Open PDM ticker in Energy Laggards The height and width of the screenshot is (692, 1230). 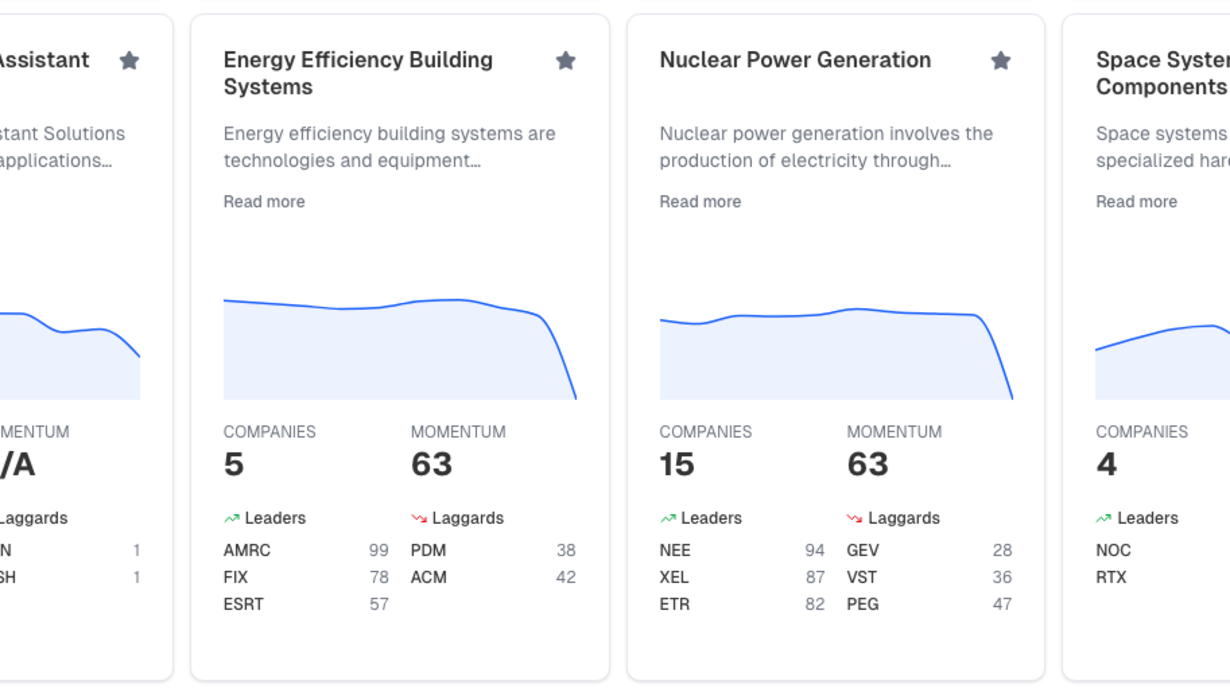coord(428,550)
